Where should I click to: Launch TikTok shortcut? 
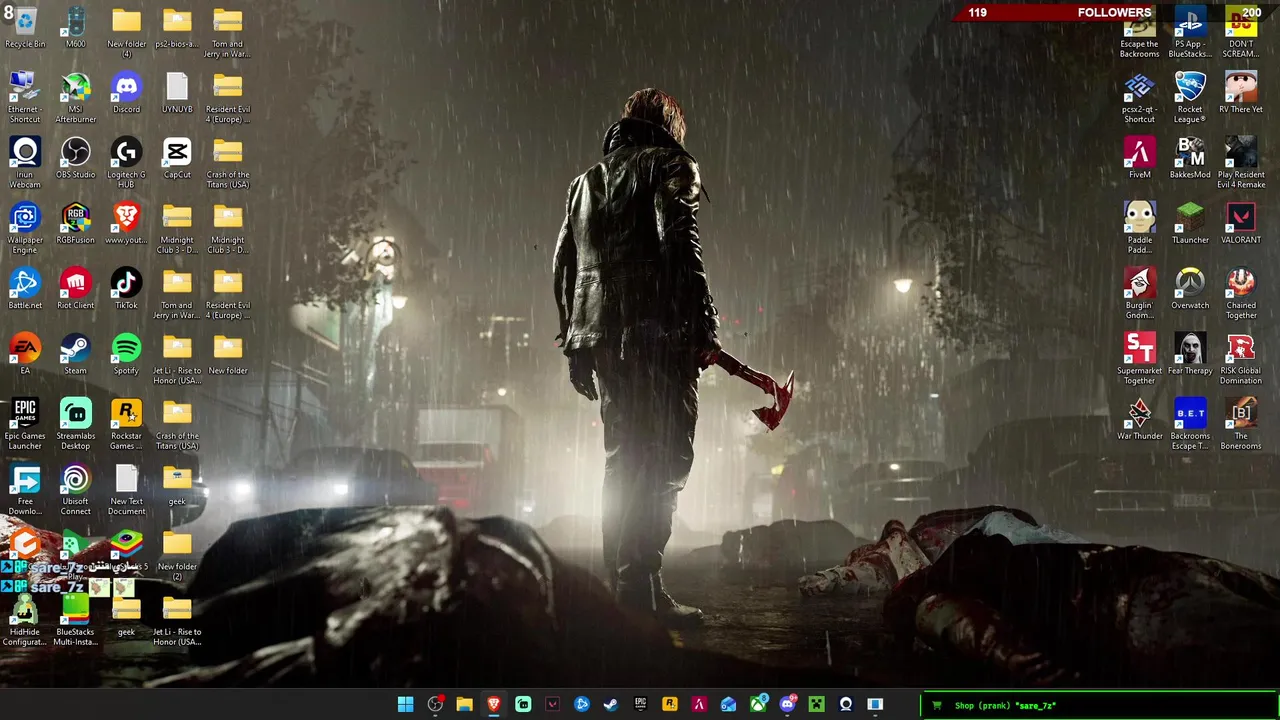[x=126, y=289]
